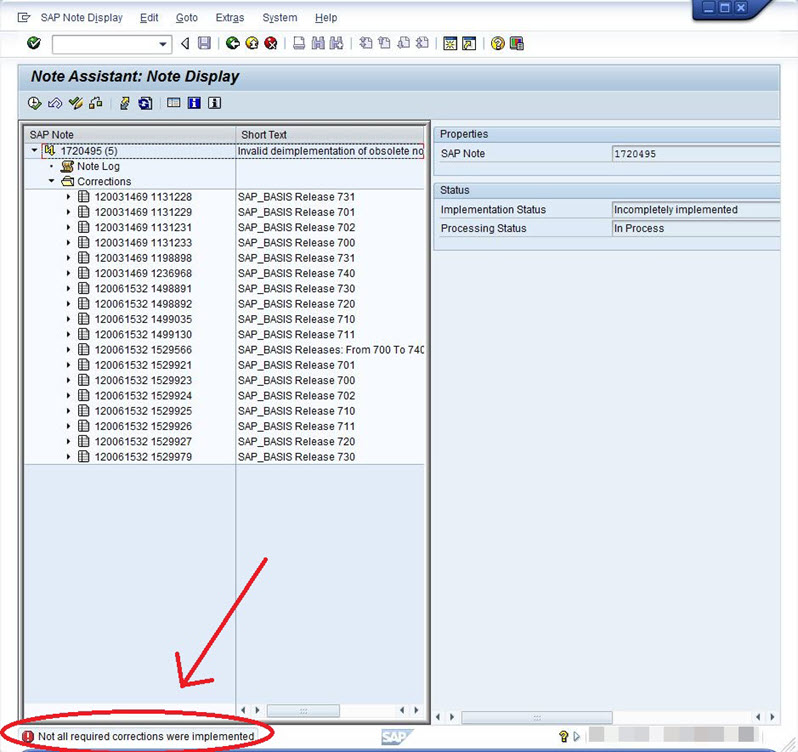Click the yellow Exit icon
798x752 pixels.
[252, 43]
